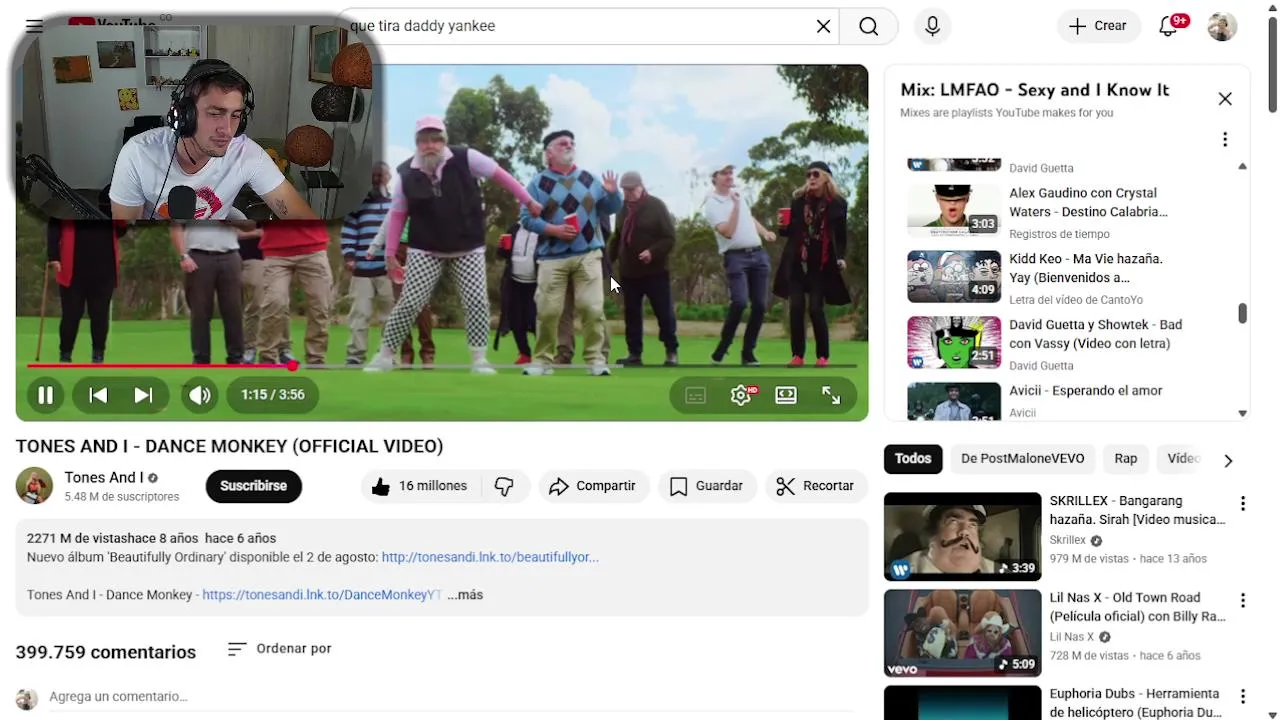Open the Ordenar por sort menu
Image resolution: width=1280 pixels, height=720 pixels.
click(279, 649)
